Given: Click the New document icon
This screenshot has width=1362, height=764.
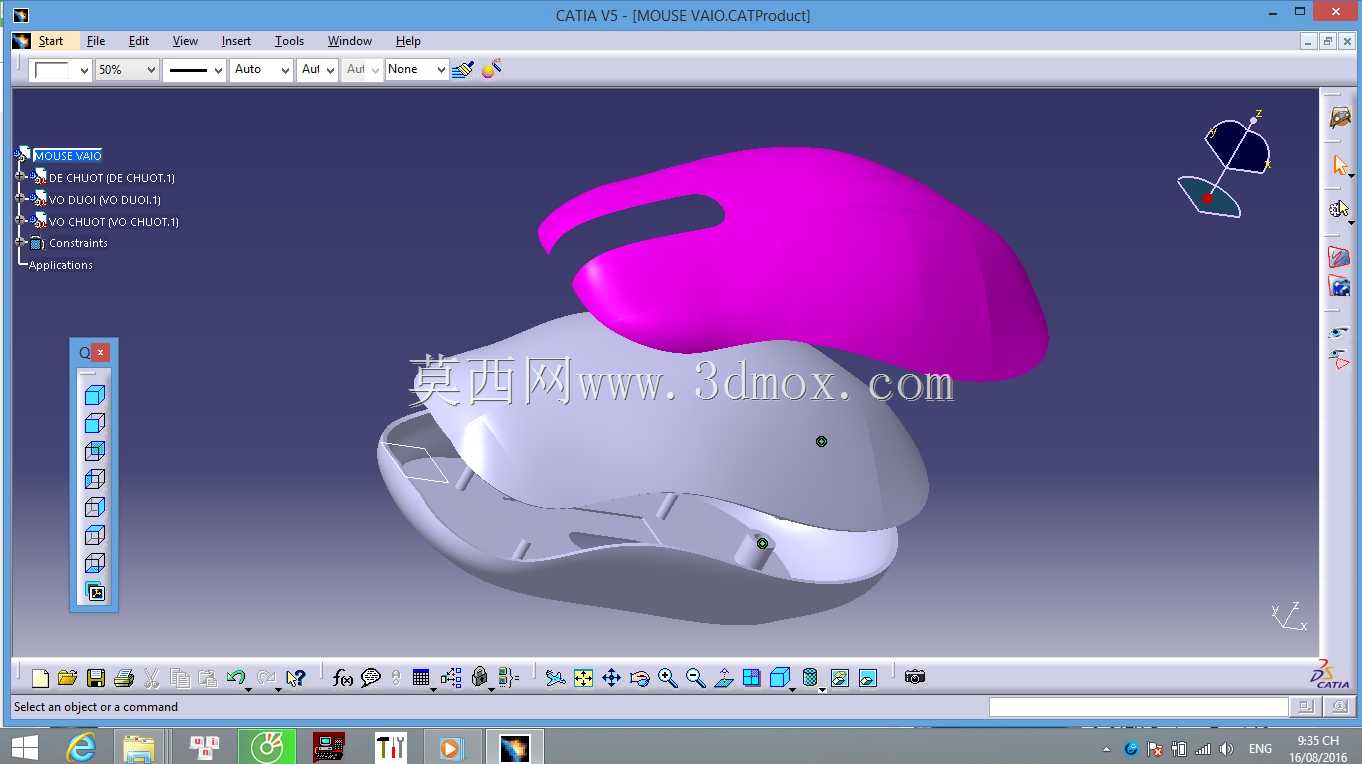Looking at the screenshot, I should 40,678.
